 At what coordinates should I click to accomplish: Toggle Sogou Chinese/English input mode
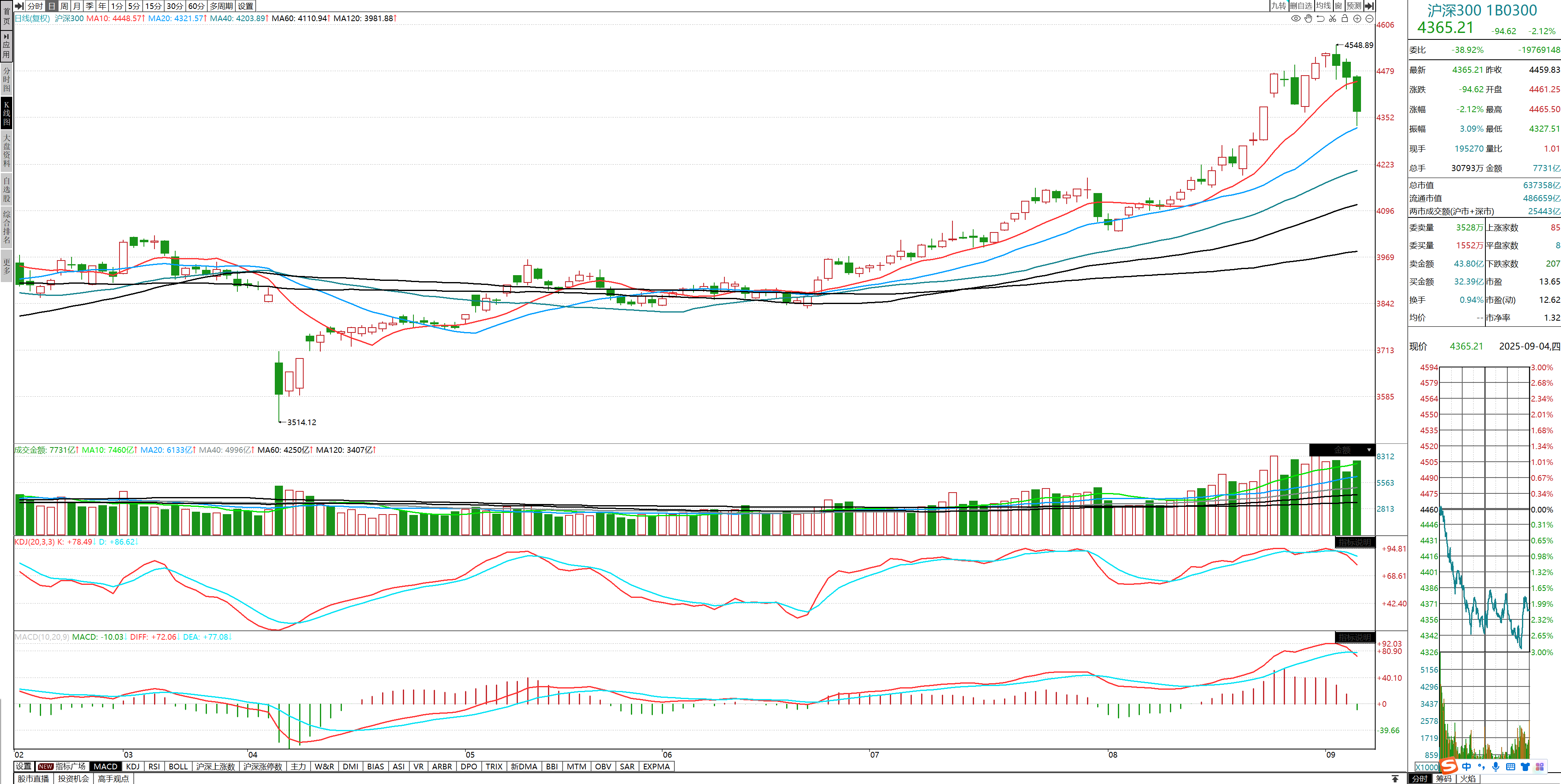[1466, 767]
